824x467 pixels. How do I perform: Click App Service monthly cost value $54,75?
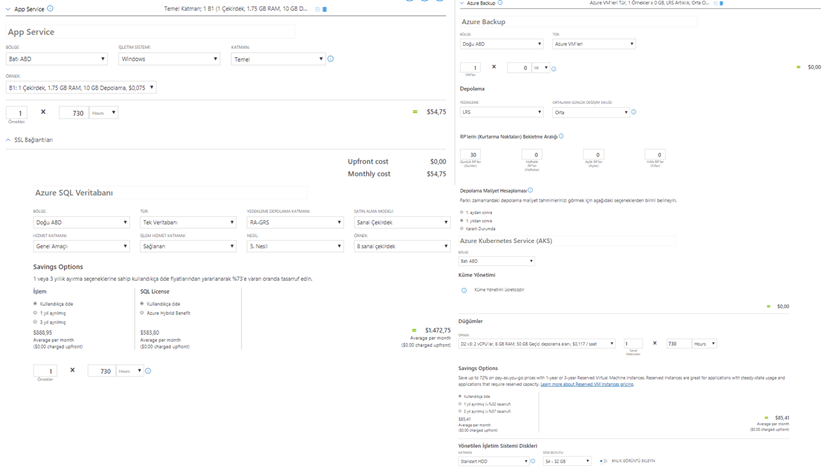(436, 174)
